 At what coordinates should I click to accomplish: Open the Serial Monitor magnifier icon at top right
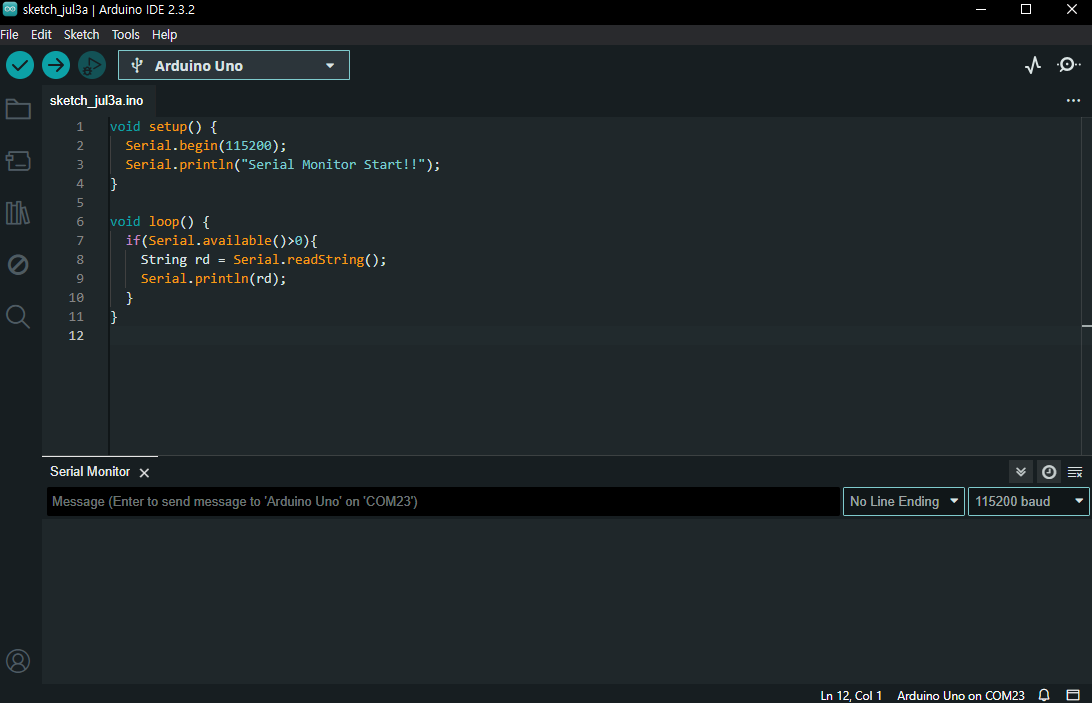click(x=1068, y=65)
